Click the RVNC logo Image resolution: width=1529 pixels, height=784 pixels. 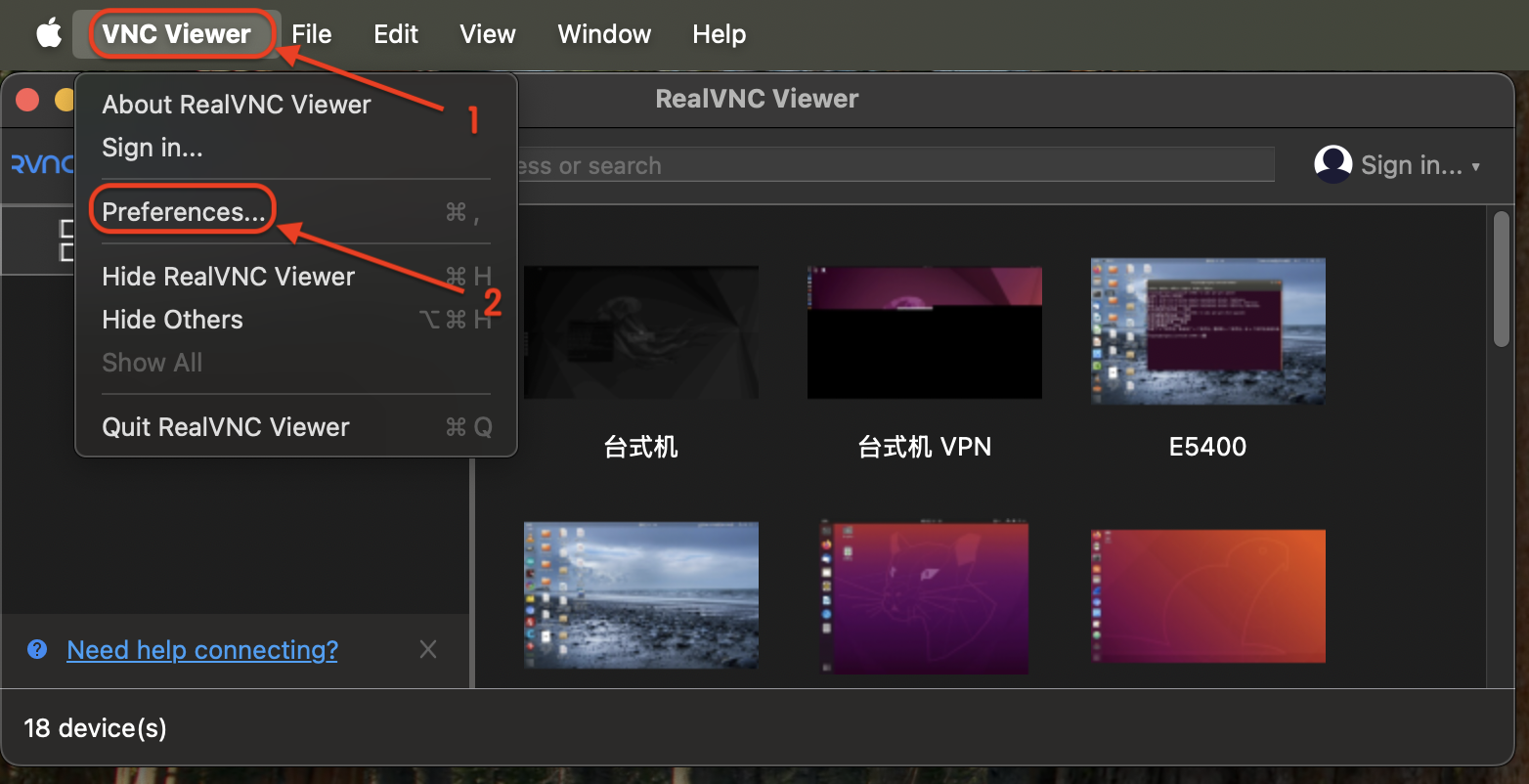click(x=42, y=165)
